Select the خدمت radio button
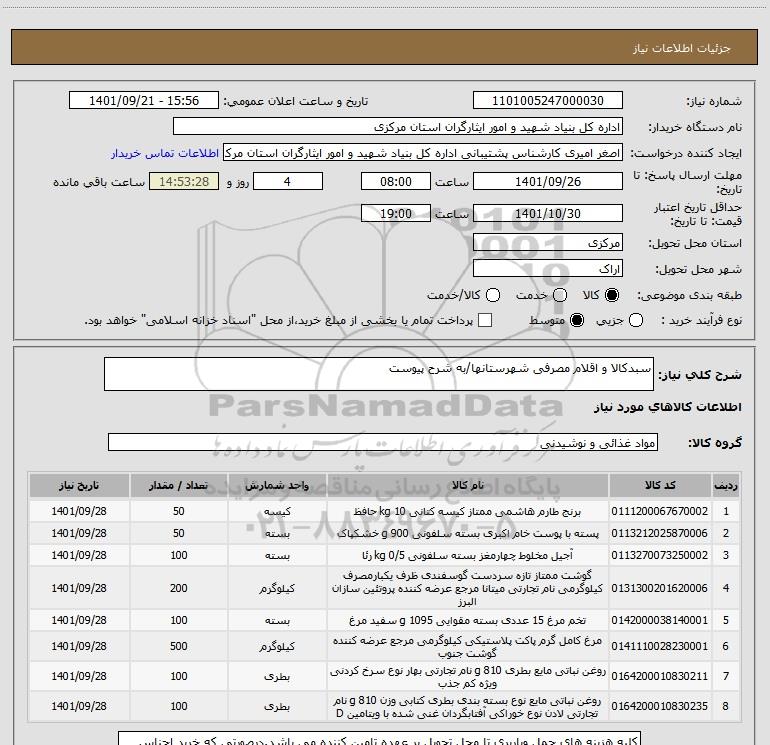This screenshot has height=745, width=770. click(x=560, y=295)
